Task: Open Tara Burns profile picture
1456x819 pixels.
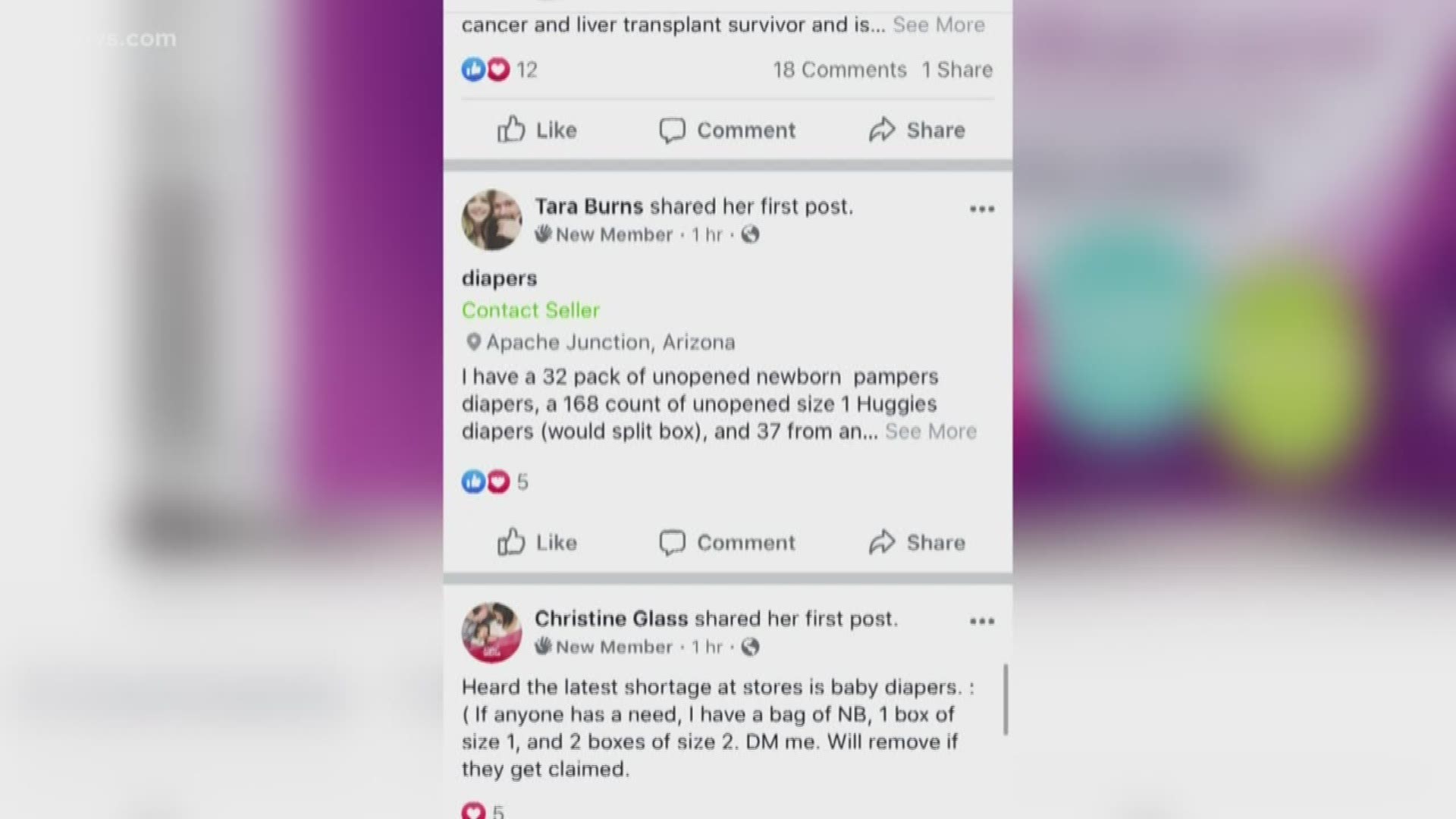Action: click(x=491, y=220)
